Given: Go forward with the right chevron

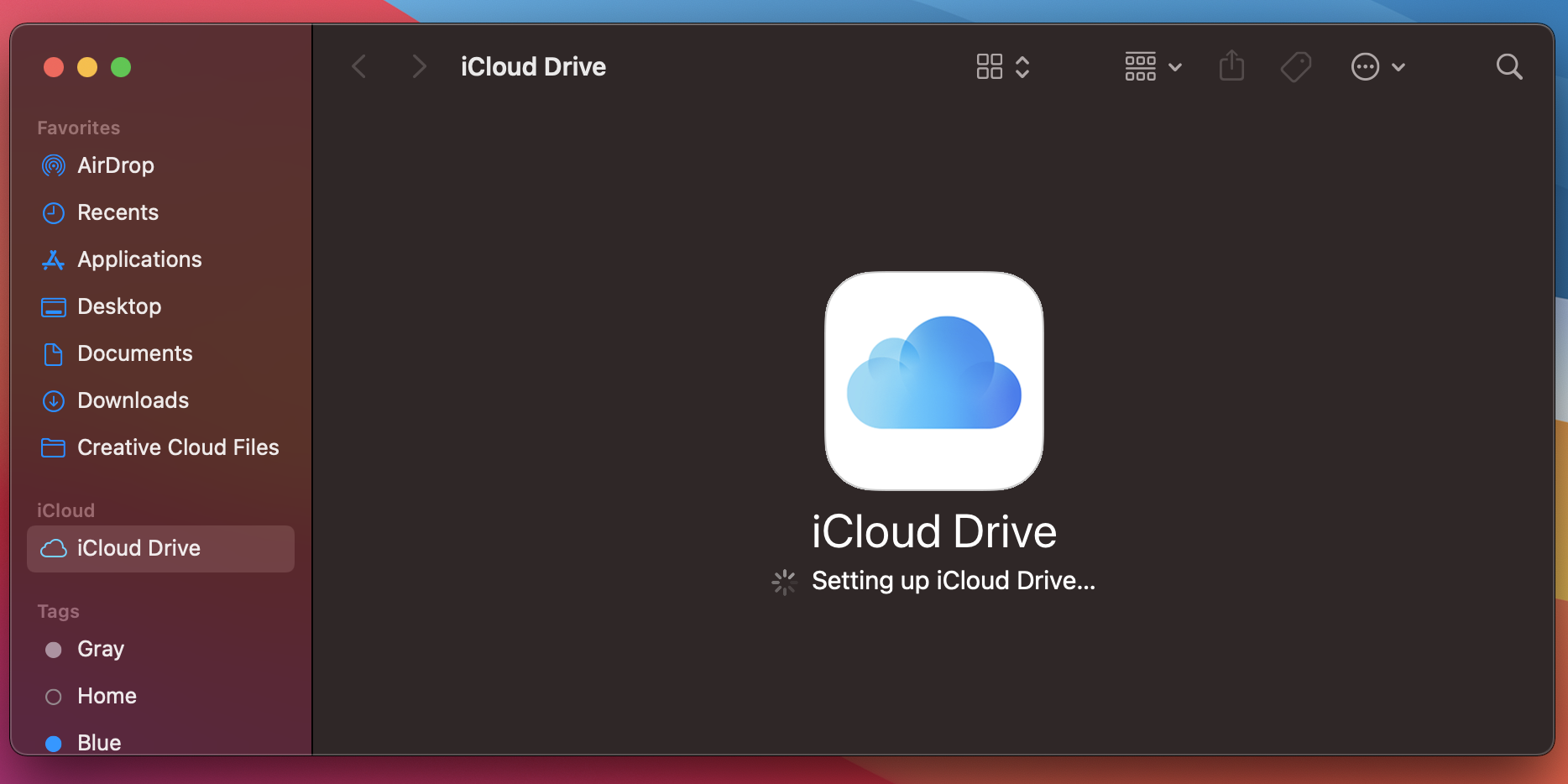Looking at the screenshot, I should click(x=419, y=66).
